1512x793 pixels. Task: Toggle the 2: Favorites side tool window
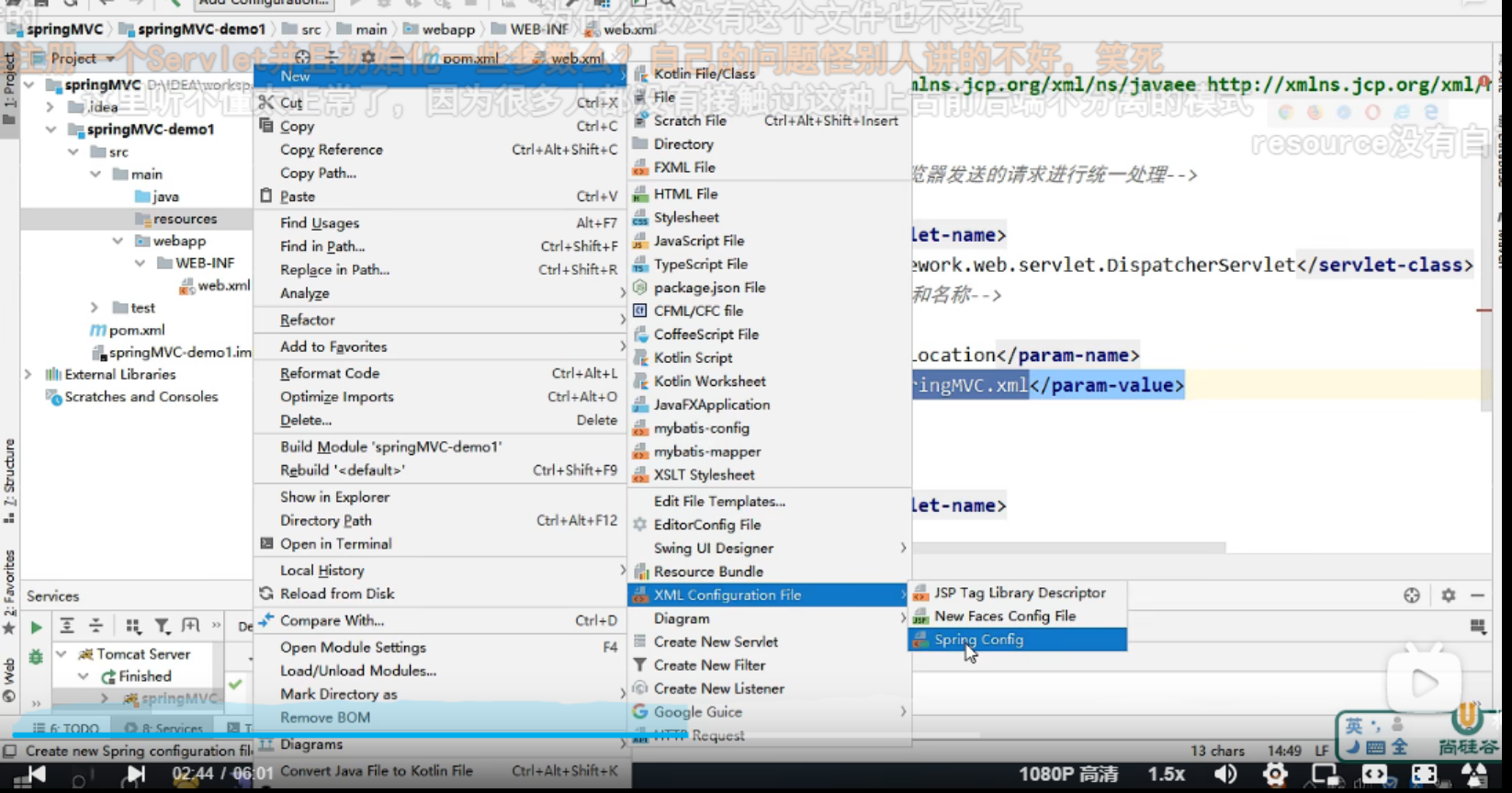pos(9,591)
